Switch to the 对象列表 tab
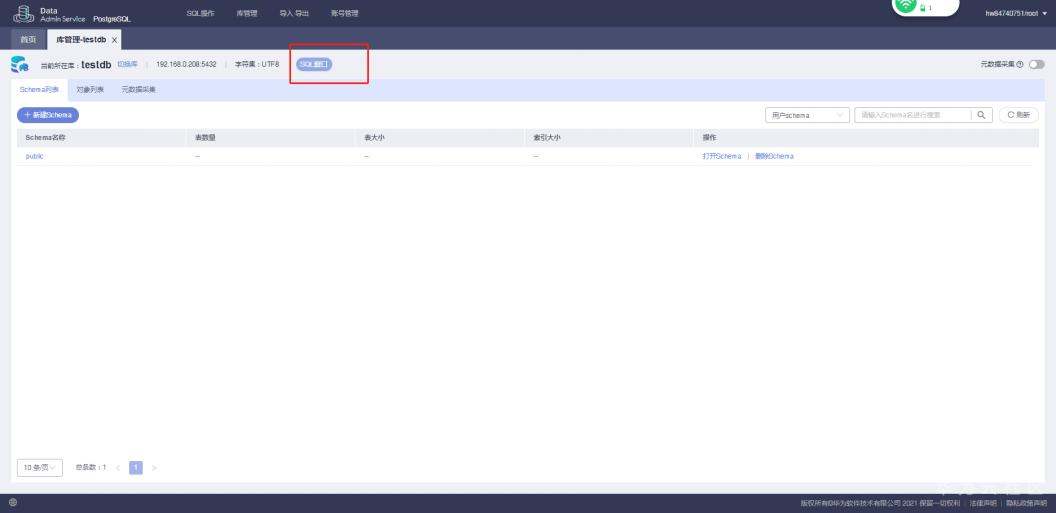 [x=90, y=90]
